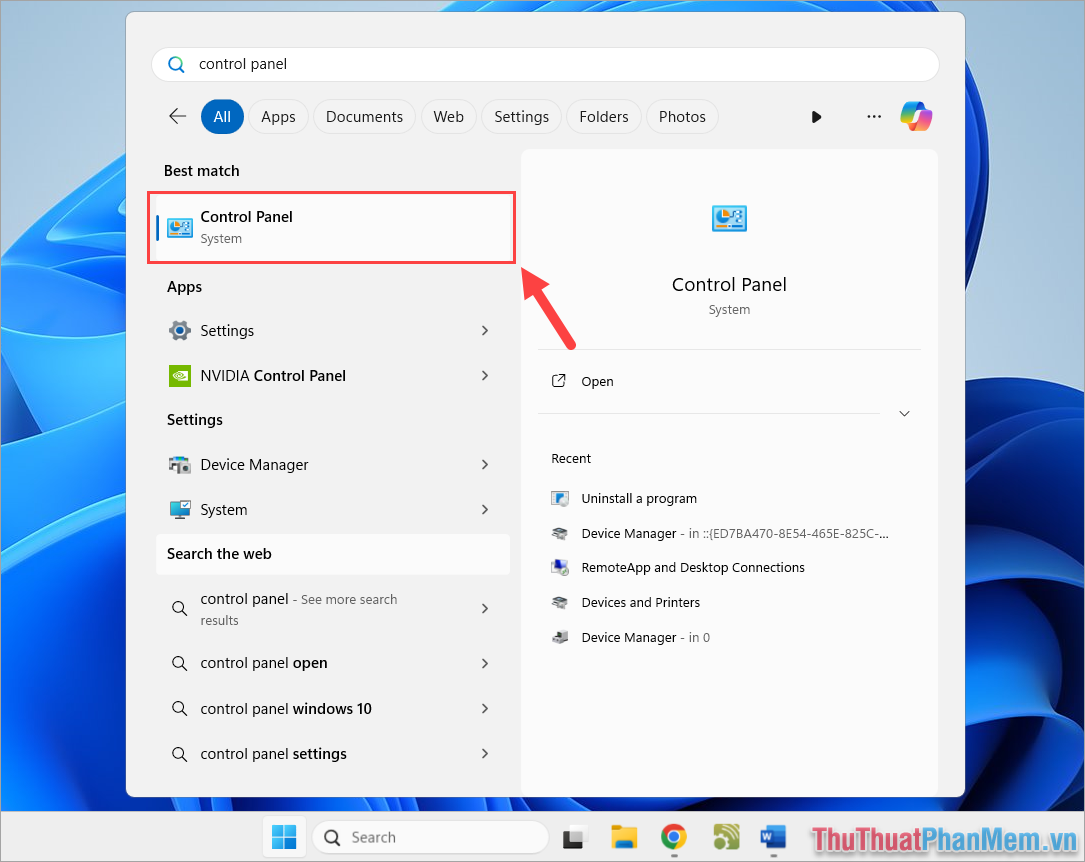Launch Google Chrome from the taskbar
1085x862 pixels.
coord(673,837)
